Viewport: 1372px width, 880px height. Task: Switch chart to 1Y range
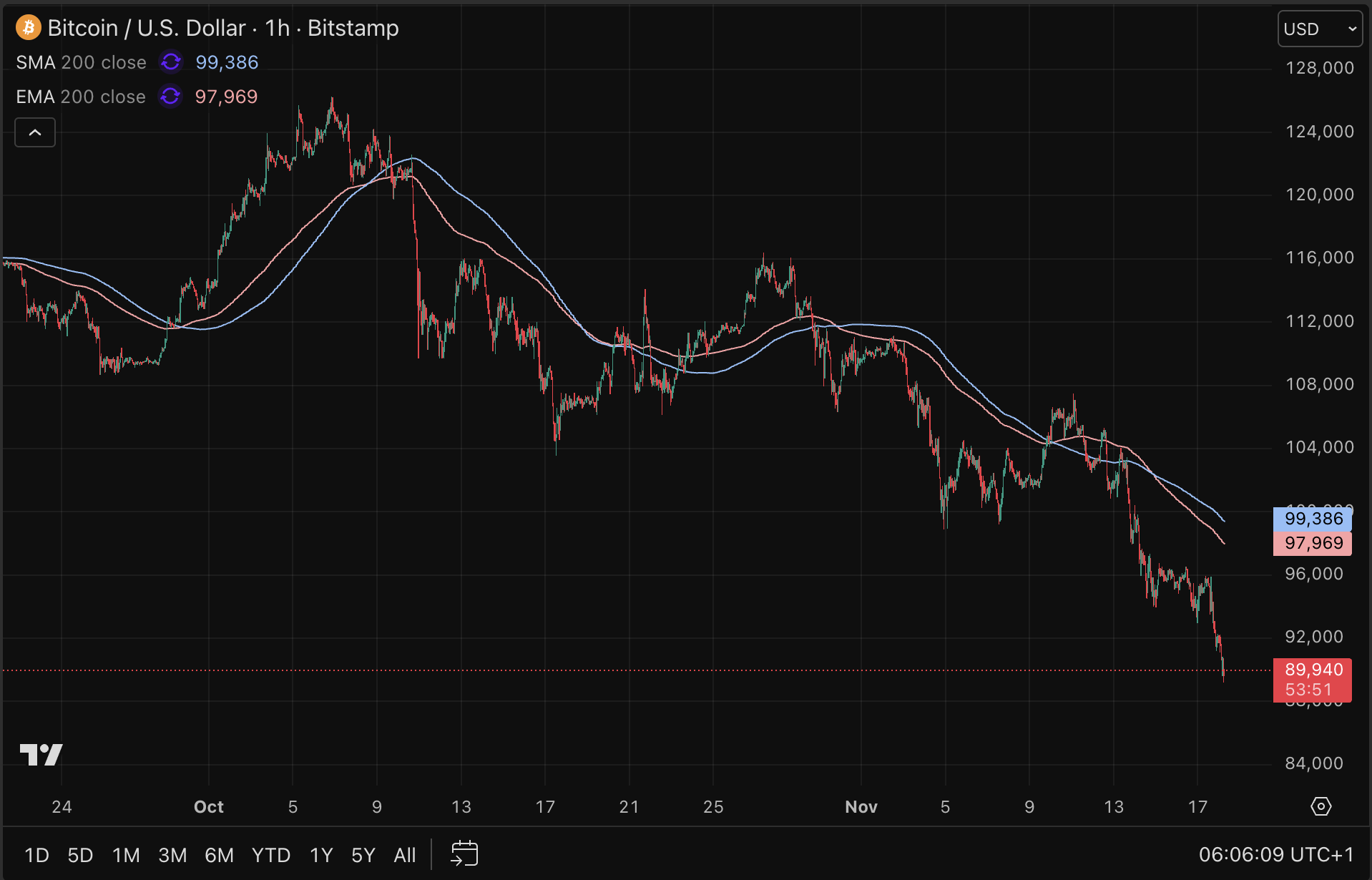321,855
